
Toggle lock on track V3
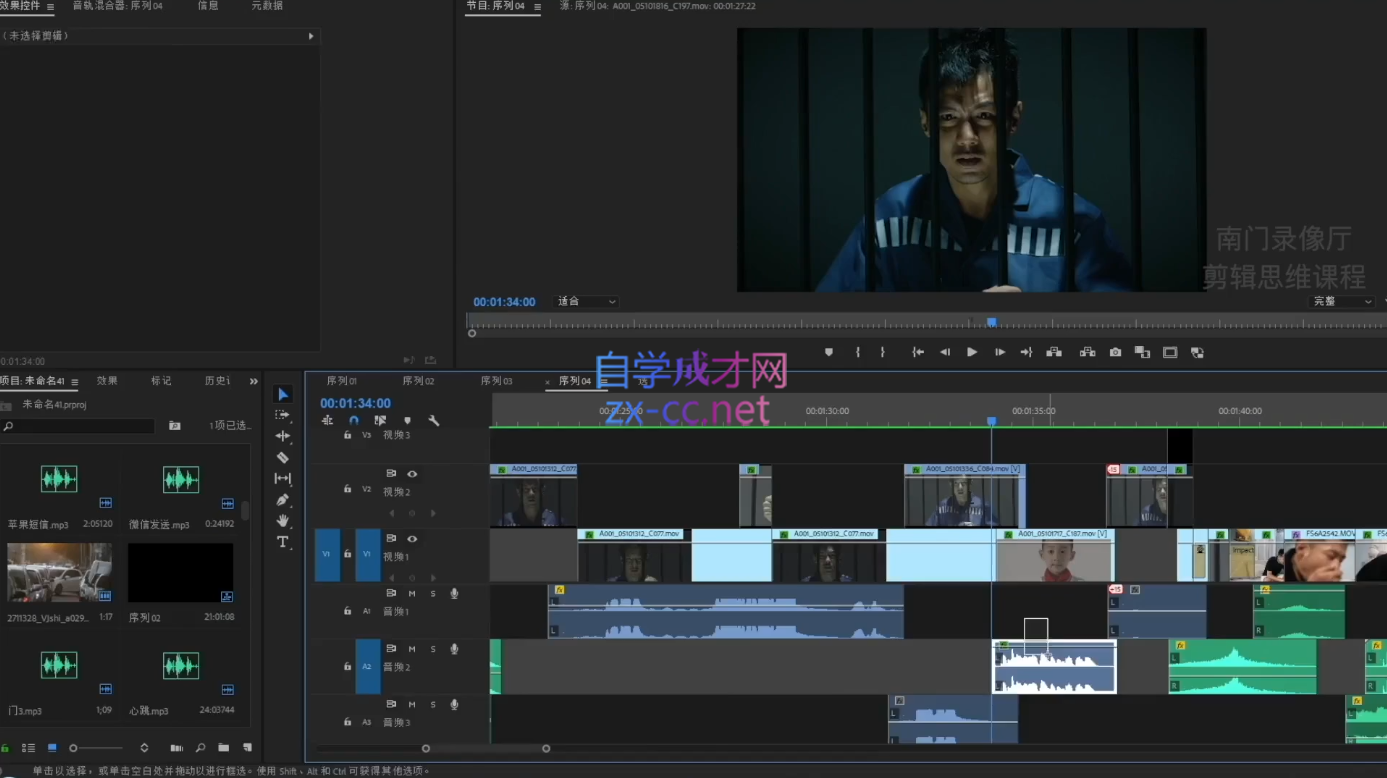[347, 435]
